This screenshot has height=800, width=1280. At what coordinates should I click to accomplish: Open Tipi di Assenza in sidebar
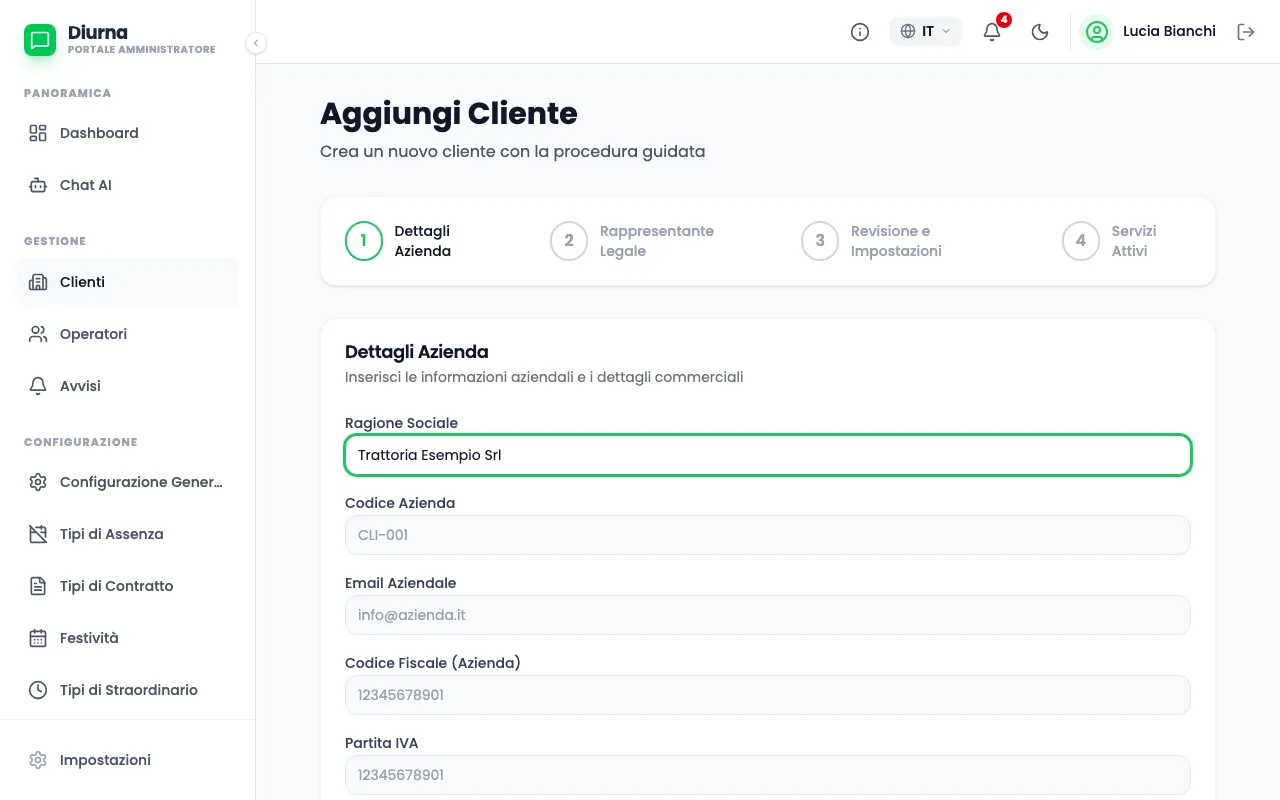pyautogui.click(x=128, y=534)
